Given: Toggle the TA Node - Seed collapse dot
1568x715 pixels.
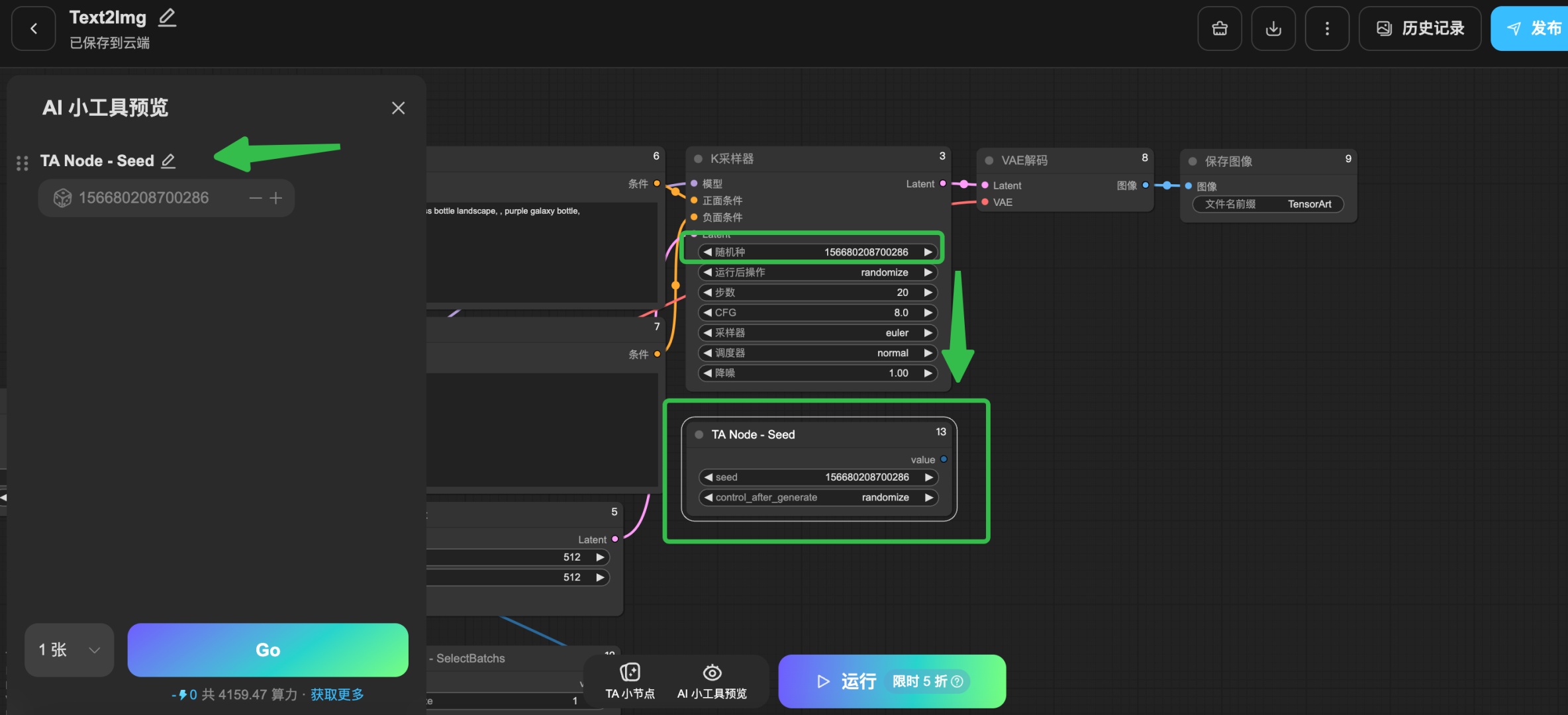Looking at the screenshot, I should pos(699,434).
